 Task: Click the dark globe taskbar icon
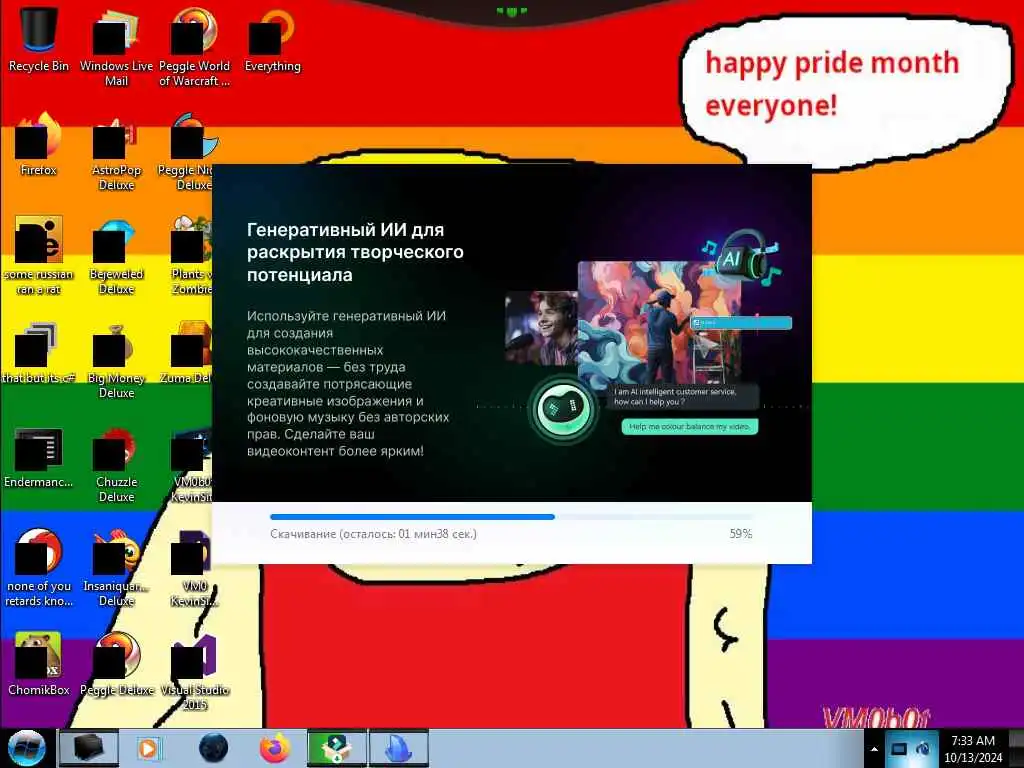coord(214,748)
